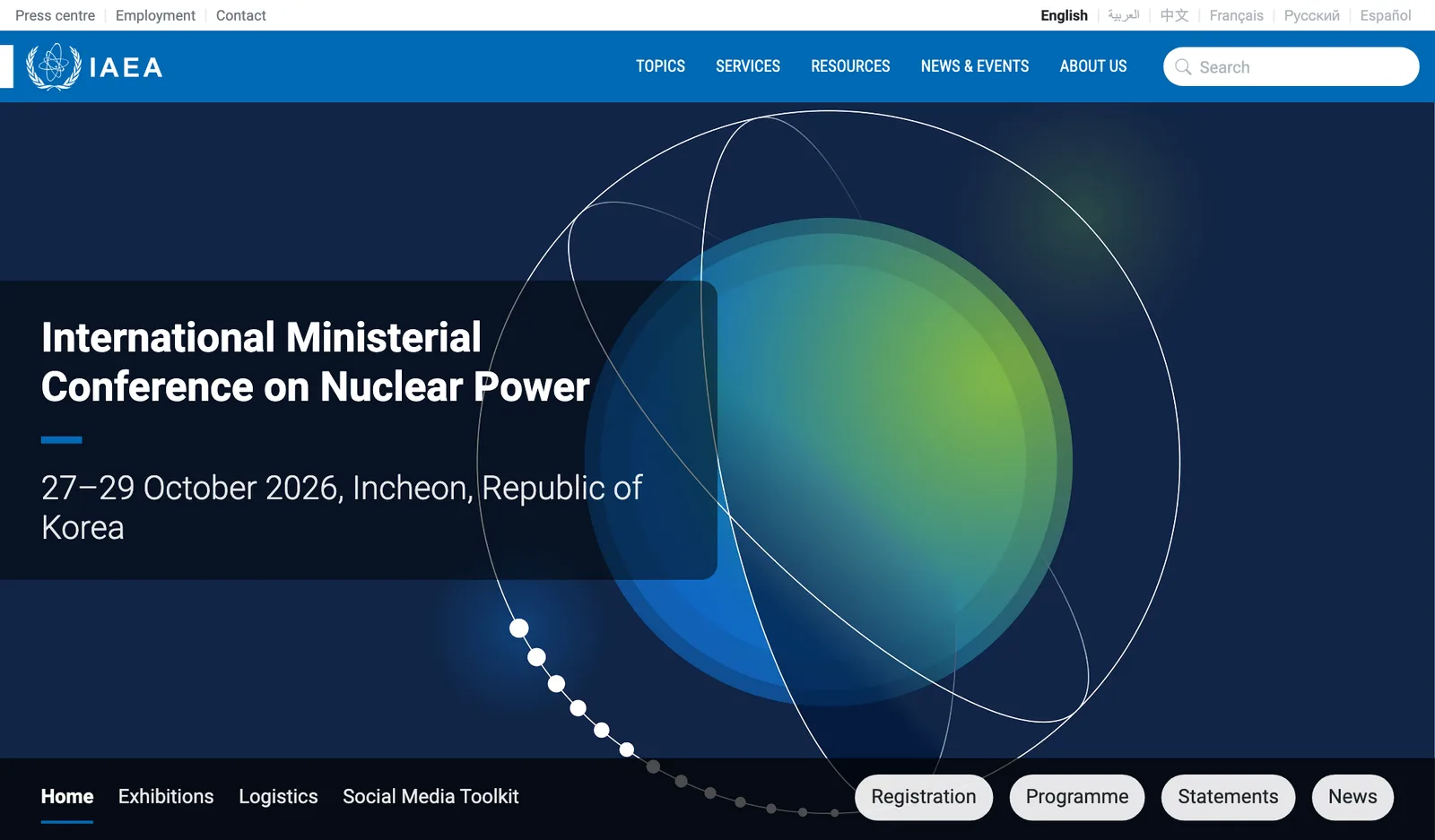Open the Exhibitions tab
This screenshot has height=840, width=1435.
tap(166, 796)
